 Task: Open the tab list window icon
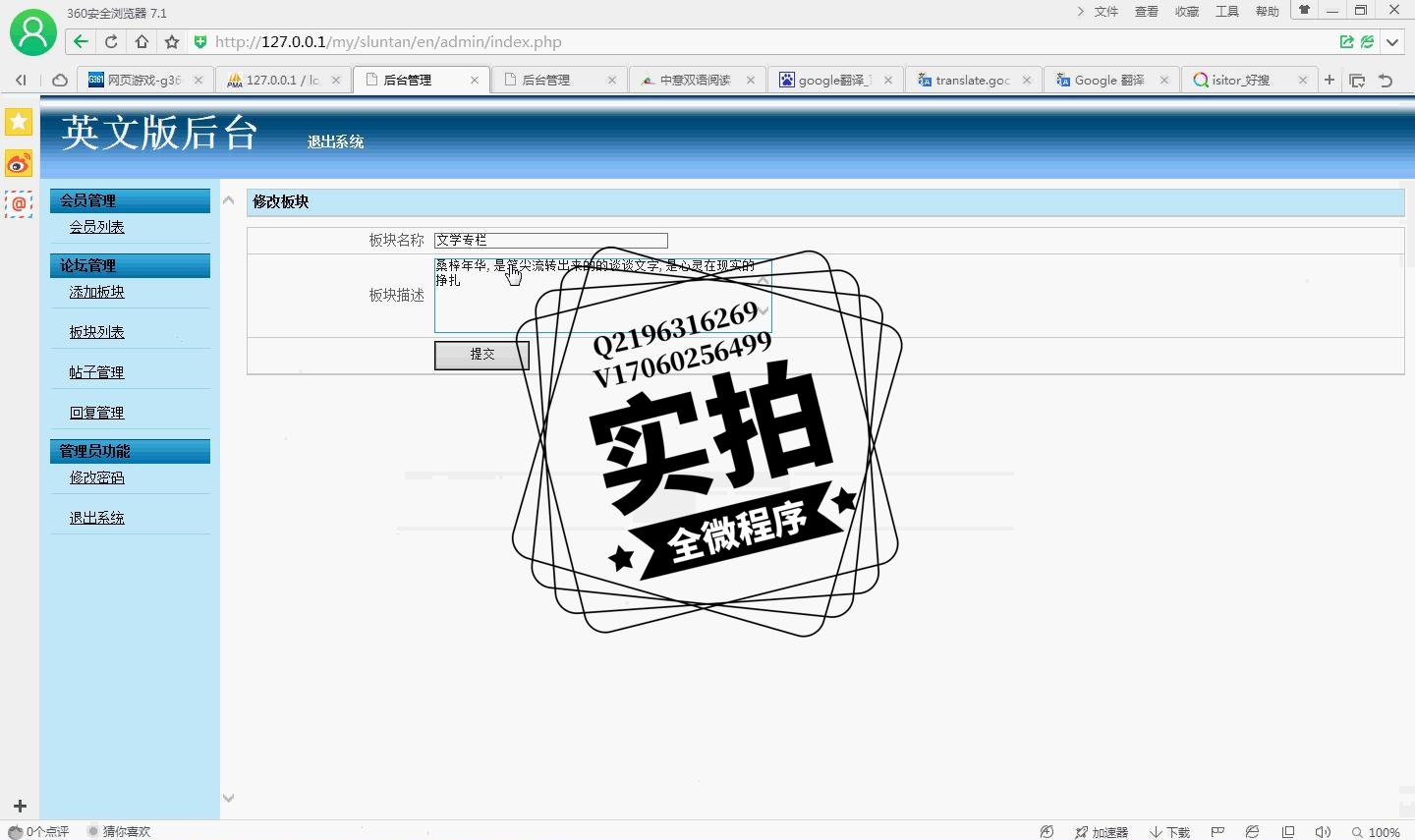click(1357, 81)
